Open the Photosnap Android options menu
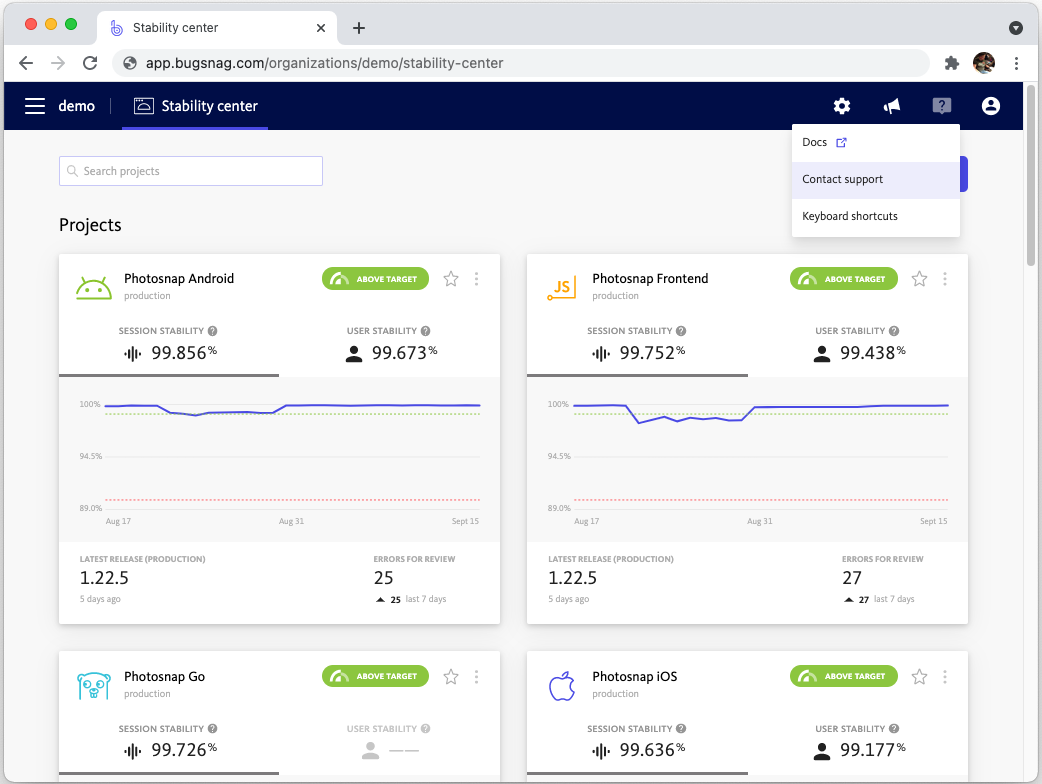This screenshot has width=1042, height=784. [x=476, y=279]
